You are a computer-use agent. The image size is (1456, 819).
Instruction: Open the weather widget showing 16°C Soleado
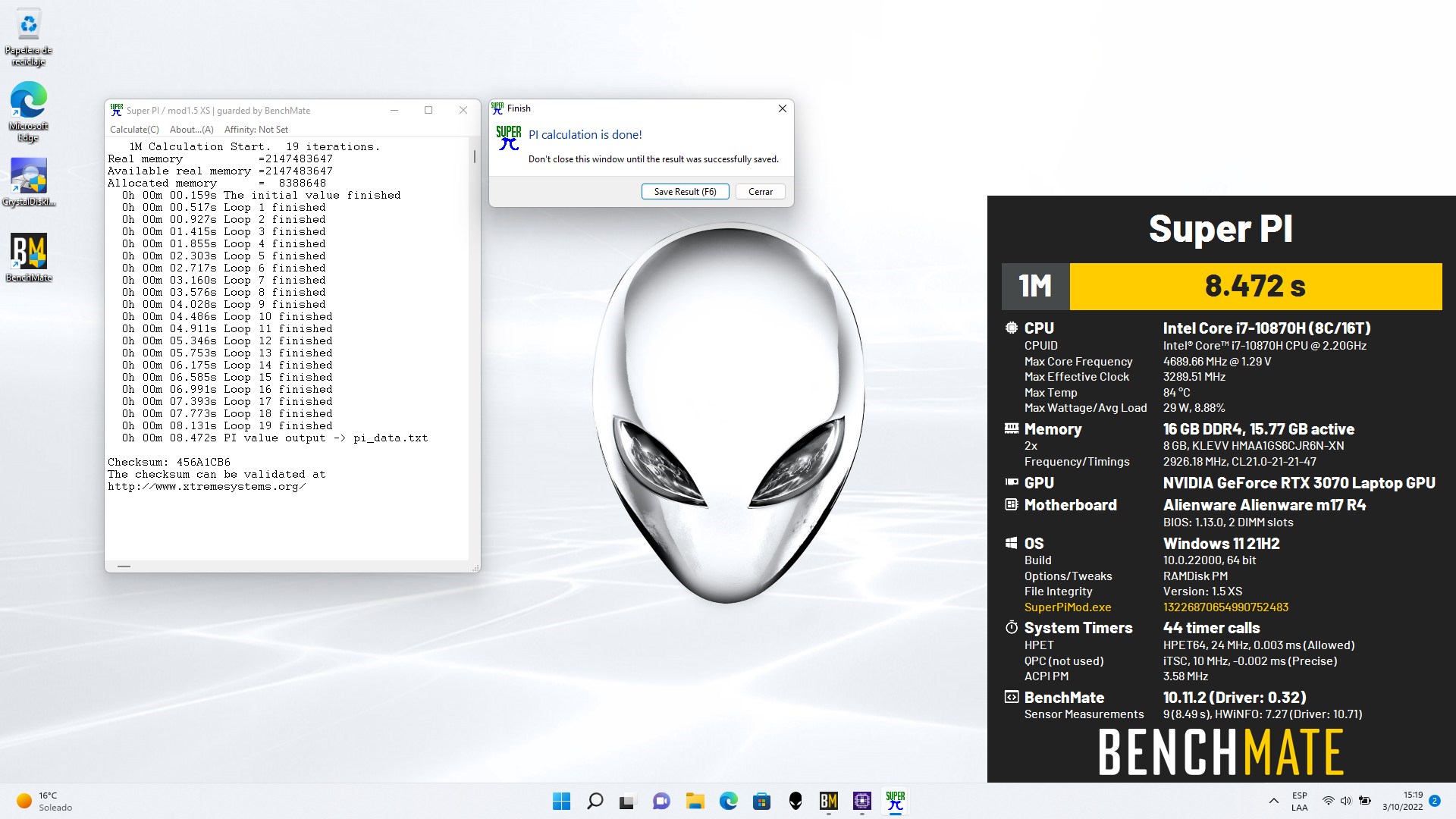pos(44,801)
